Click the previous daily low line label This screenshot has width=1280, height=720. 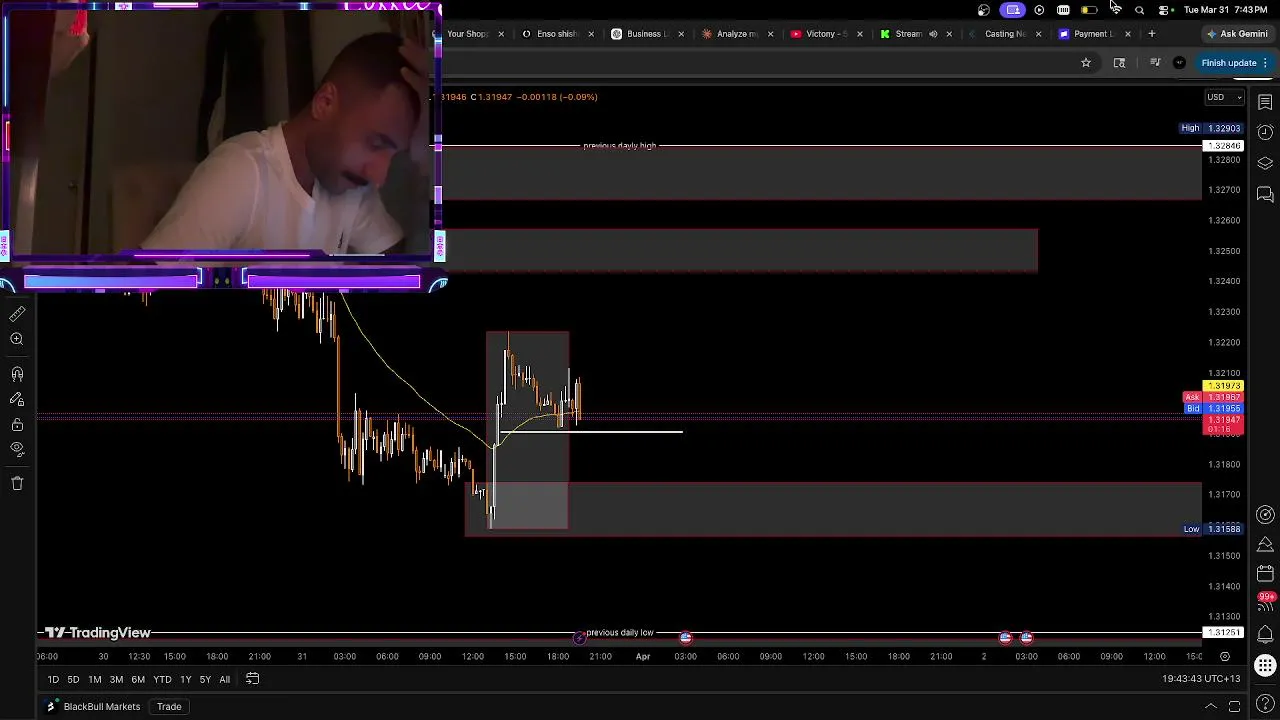(620, 633)
